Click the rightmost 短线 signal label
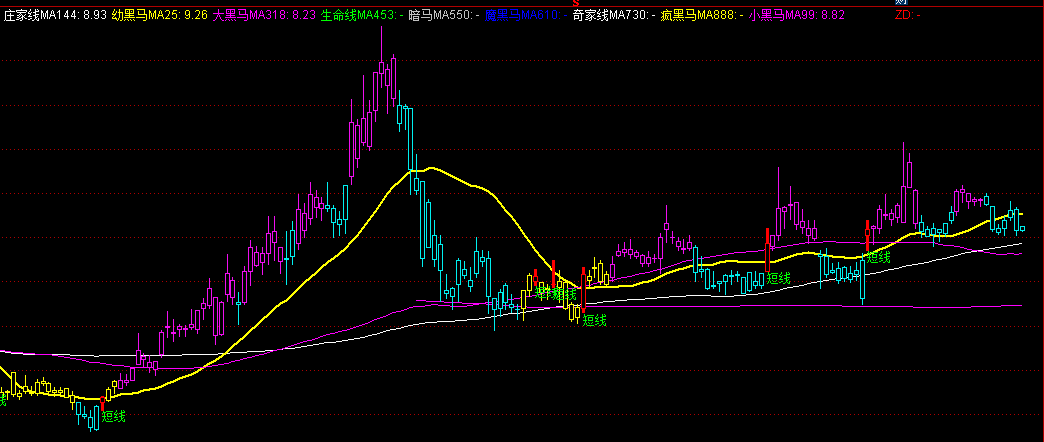 coord(878,257)
